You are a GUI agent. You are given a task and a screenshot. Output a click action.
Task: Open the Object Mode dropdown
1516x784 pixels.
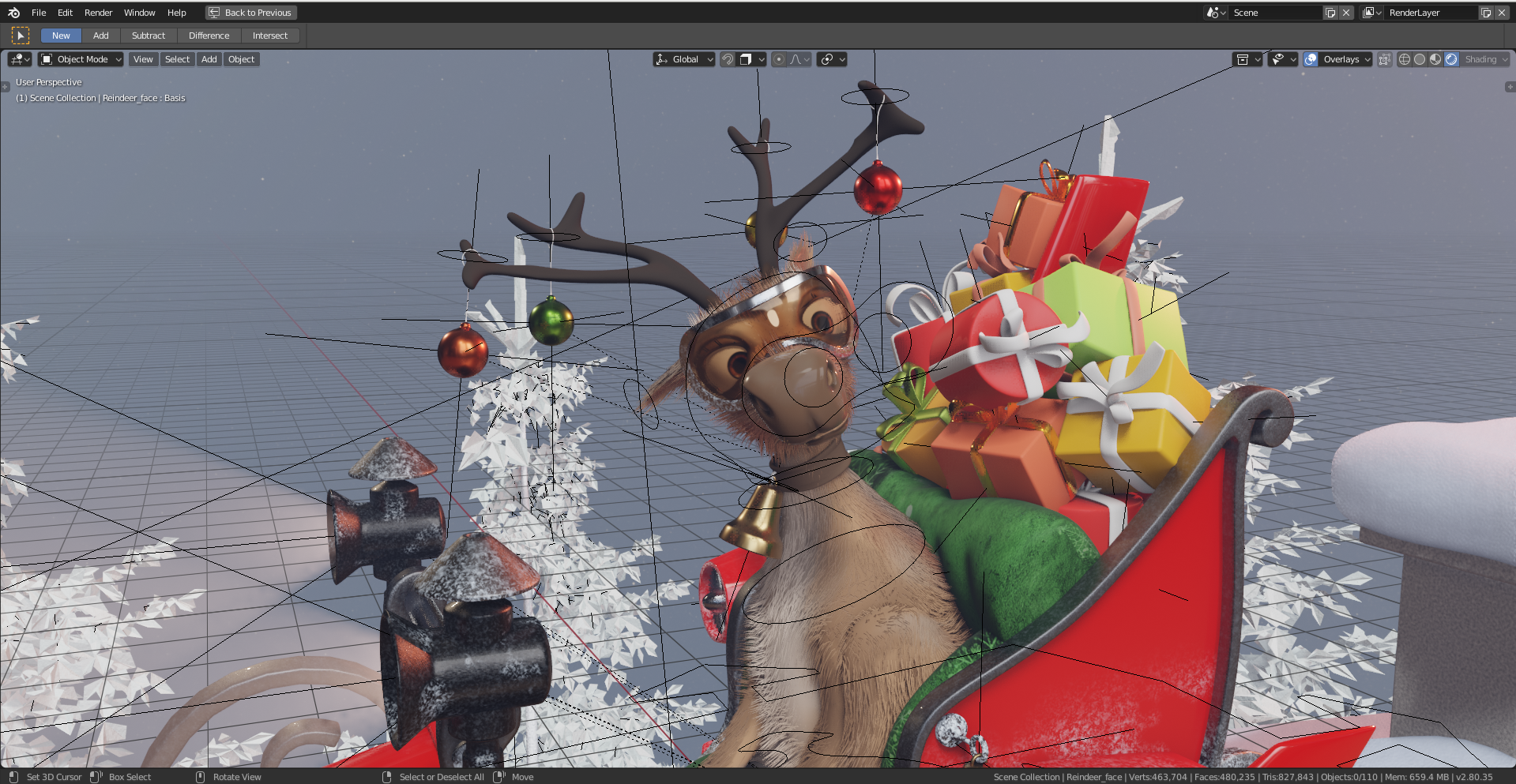81,59
